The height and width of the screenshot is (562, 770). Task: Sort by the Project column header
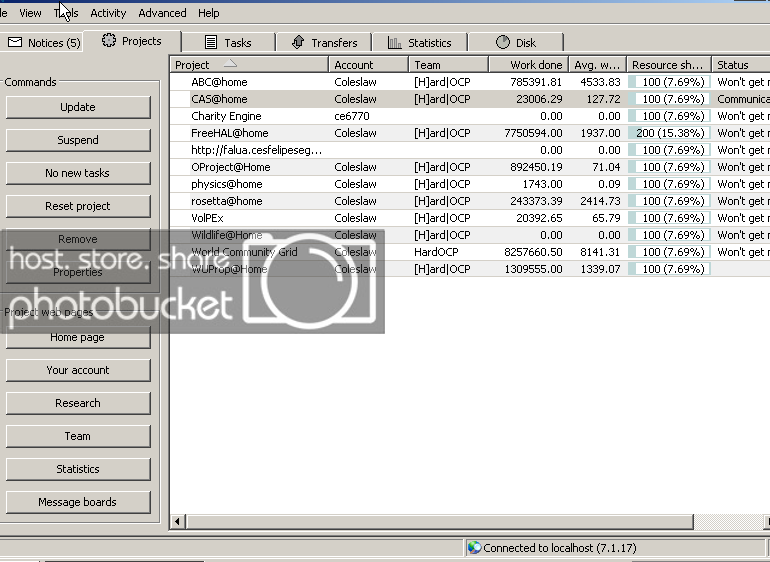(x=248, y=65)
